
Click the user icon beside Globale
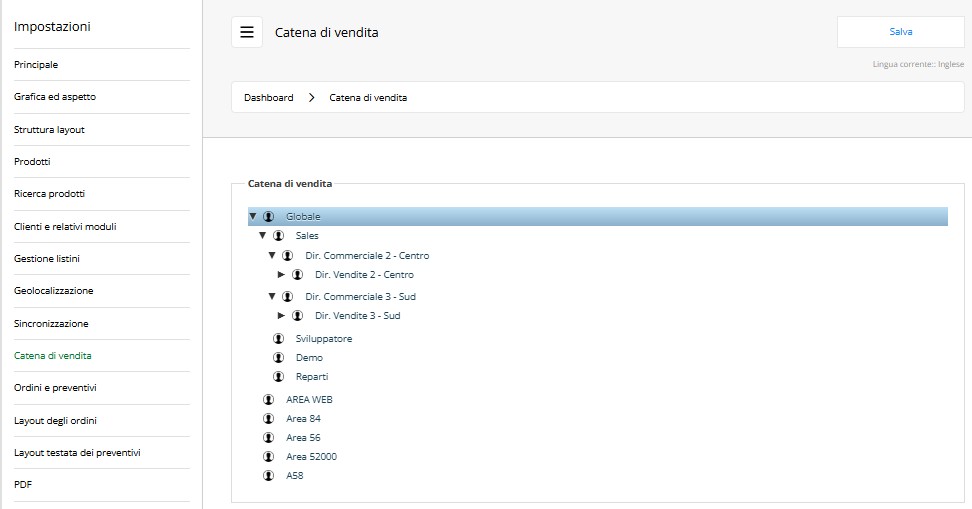click(x=268, y=216)
